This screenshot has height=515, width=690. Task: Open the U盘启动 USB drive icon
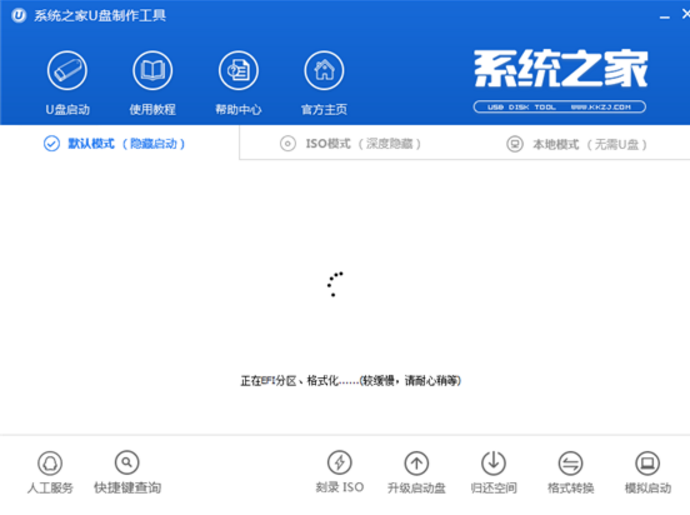(x=67, y=70)
